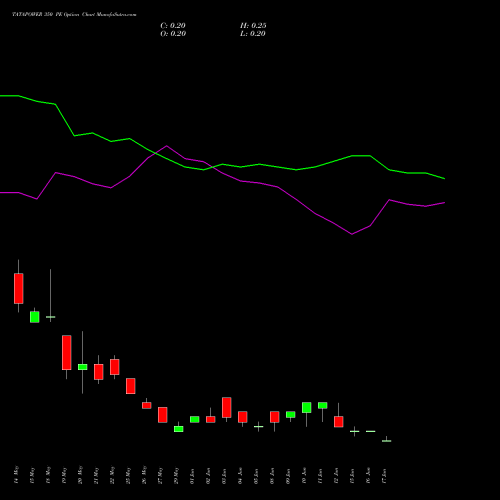Click the 08 Jun date label
Screen dimensions: 500x500
coord(273,476)
